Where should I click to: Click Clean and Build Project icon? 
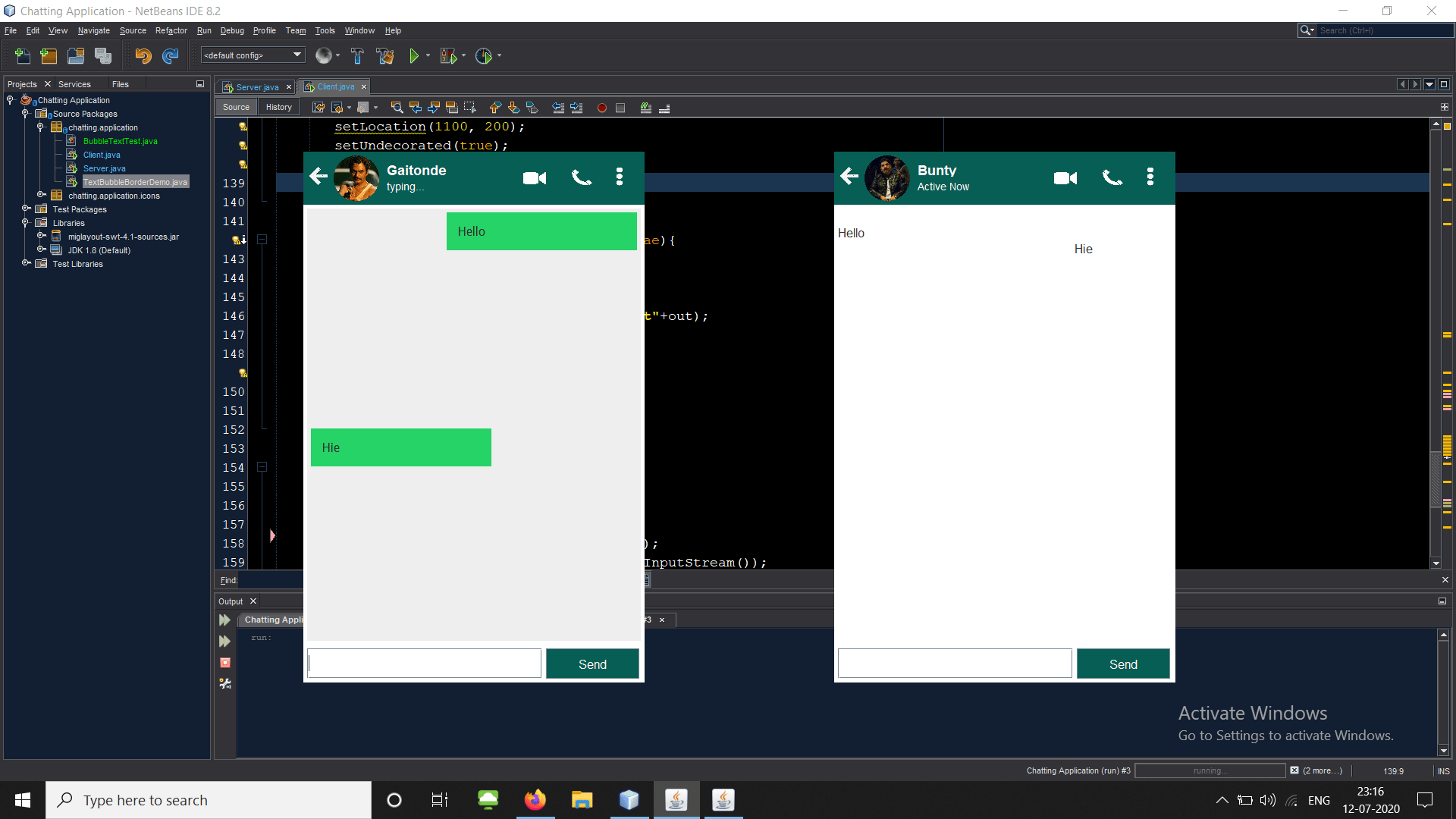(x=384, y=55)
